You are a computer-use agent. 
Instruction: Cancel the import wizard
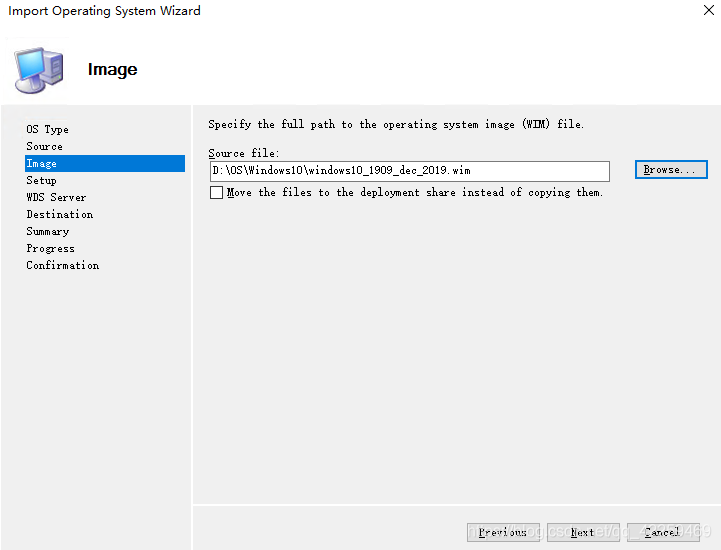tap(662, 532)
